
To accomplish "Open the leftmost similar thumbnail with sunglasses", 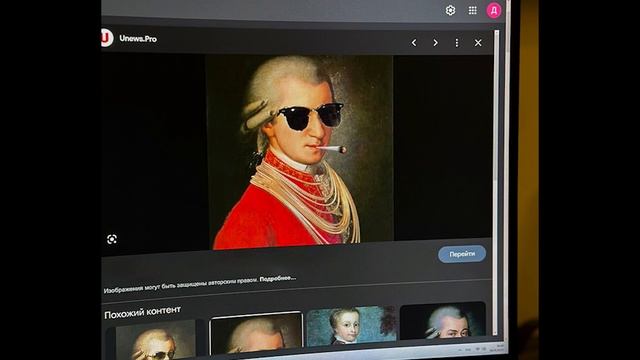I will tap(155, 340).
